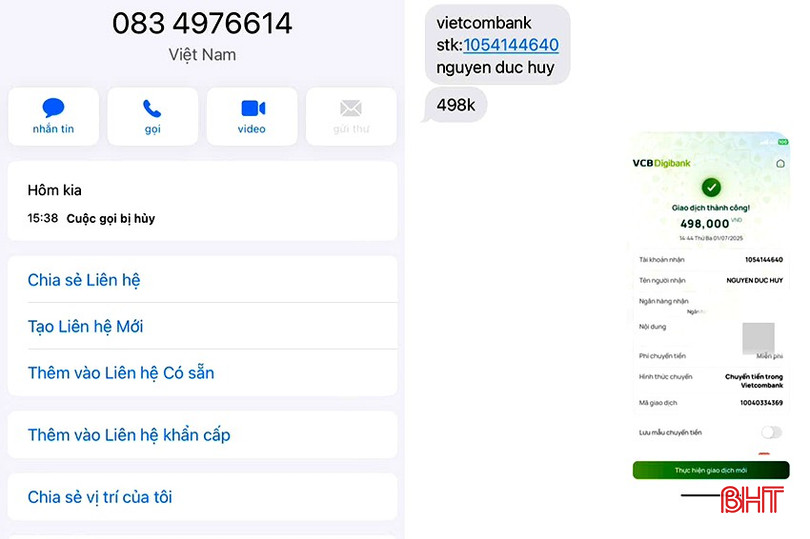Open the transaction receipt screenshot thumbnail
810x539 pixels.
[711, 306]
